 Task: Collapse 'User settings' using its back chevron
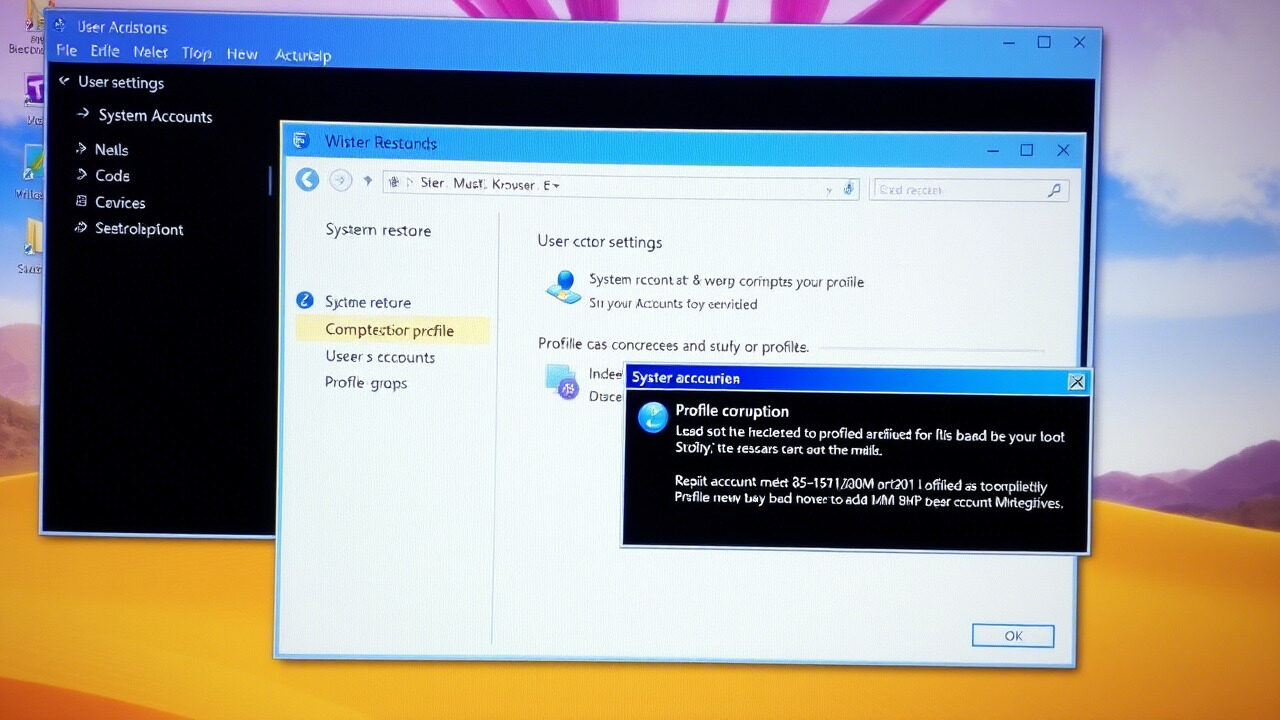pyautogui.click(x=63, y=83)
